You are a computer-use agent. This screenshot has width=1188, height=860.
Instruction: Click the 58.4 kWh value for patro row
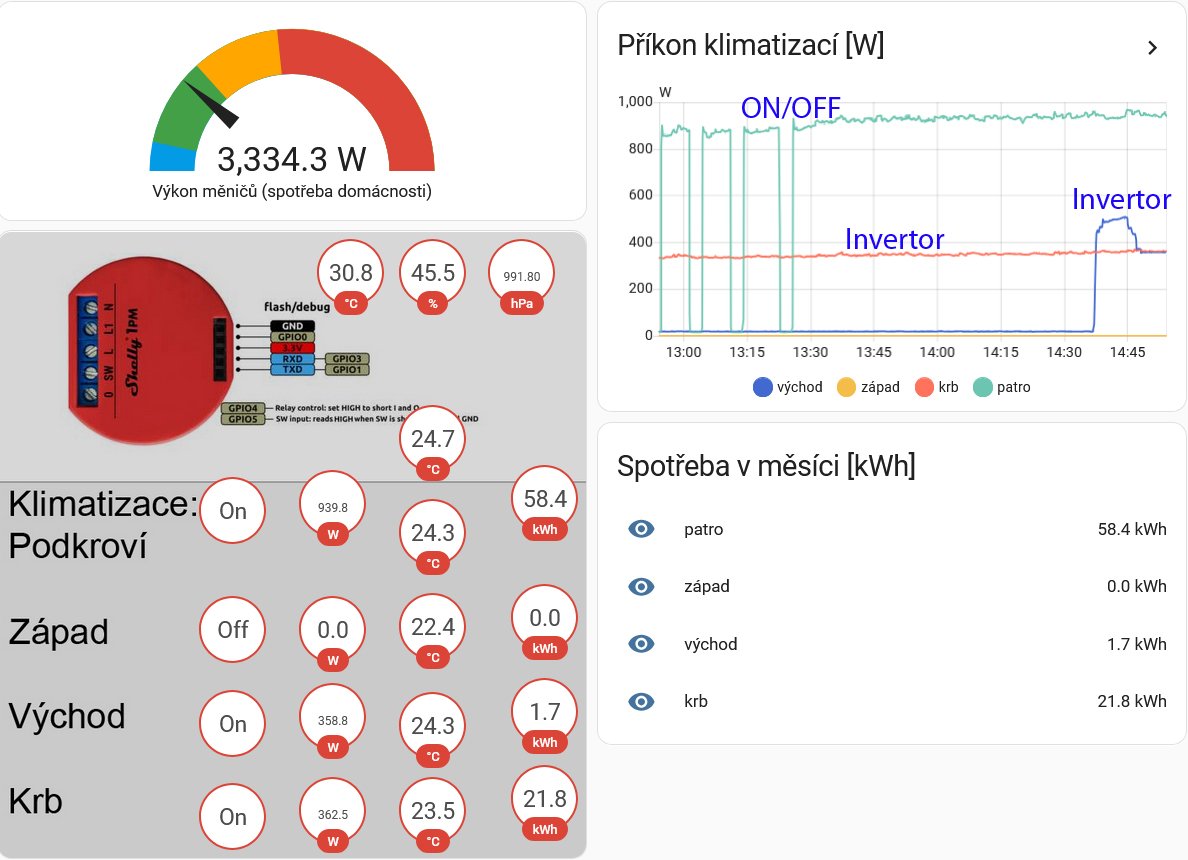point(1132,529)
